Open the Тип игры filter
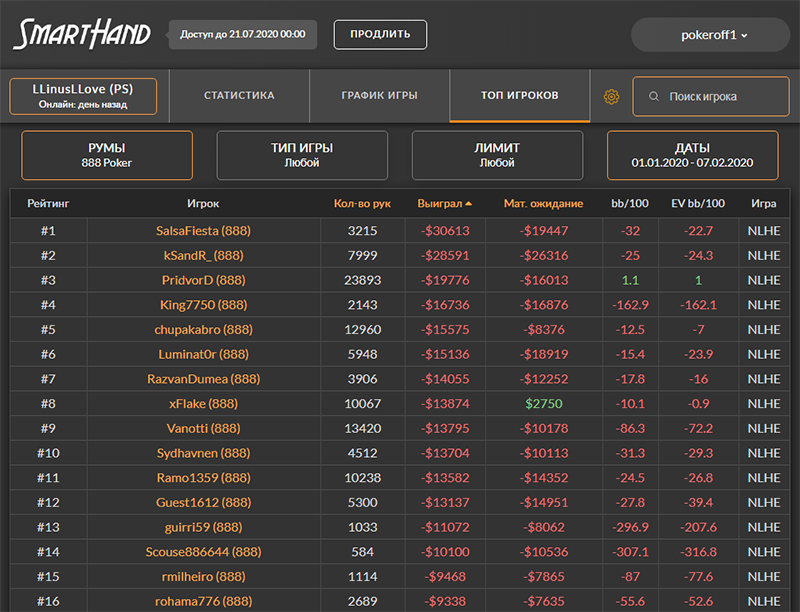The height and width of the screenshot is (612, 800). (302, 155)
